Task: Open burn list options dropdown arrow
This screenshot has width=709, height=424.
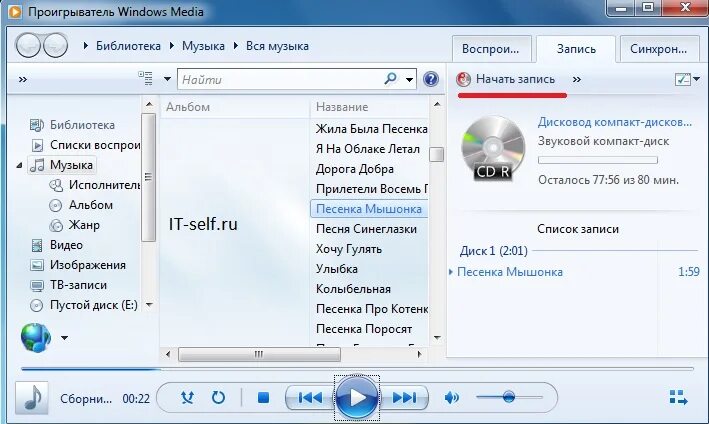Action: pyautogui.click(x=696, y=79)
